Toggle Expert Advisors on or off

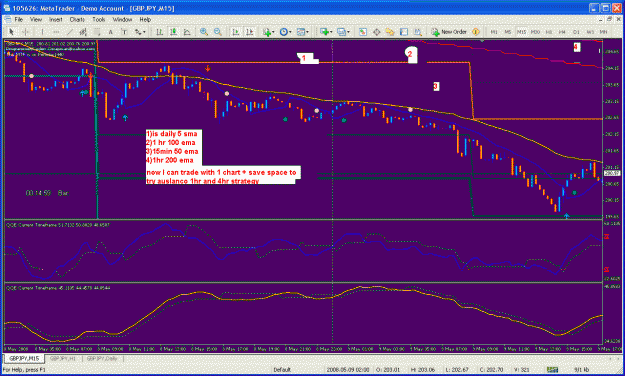[476, 32]
